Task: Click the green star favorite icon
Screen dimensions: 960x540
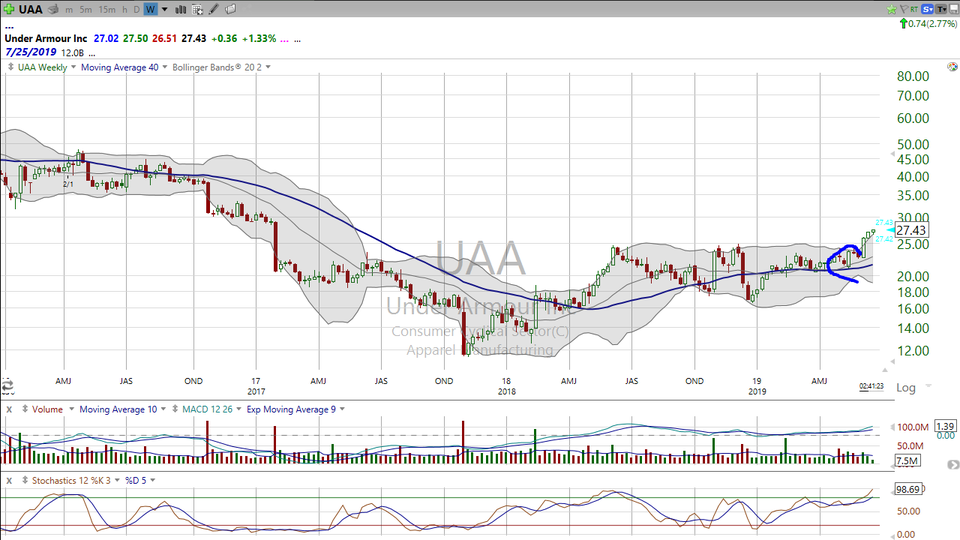Action: pyautogui.click(x=891, y=9)
